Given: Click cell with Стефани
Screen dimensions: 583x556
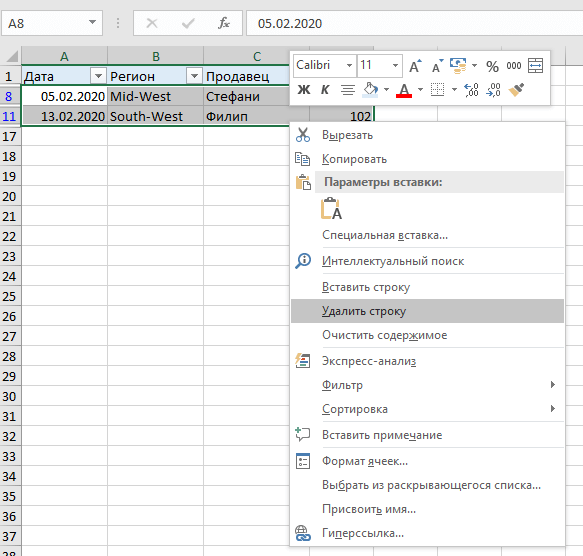Looking at the screenshot, I should tap(247, 96).
